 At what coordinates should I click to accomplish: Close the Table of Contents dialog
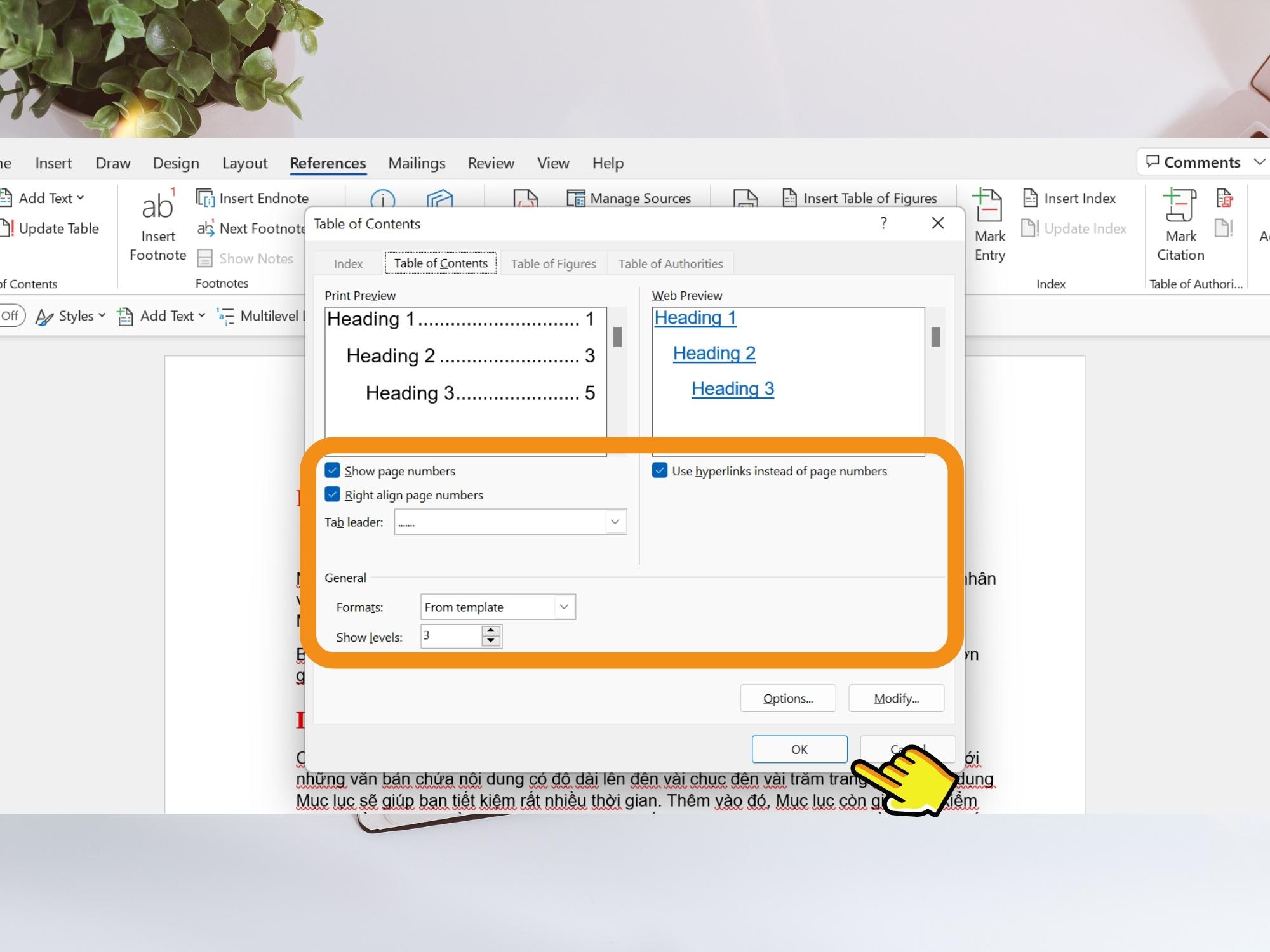click(x=938, y=223)
